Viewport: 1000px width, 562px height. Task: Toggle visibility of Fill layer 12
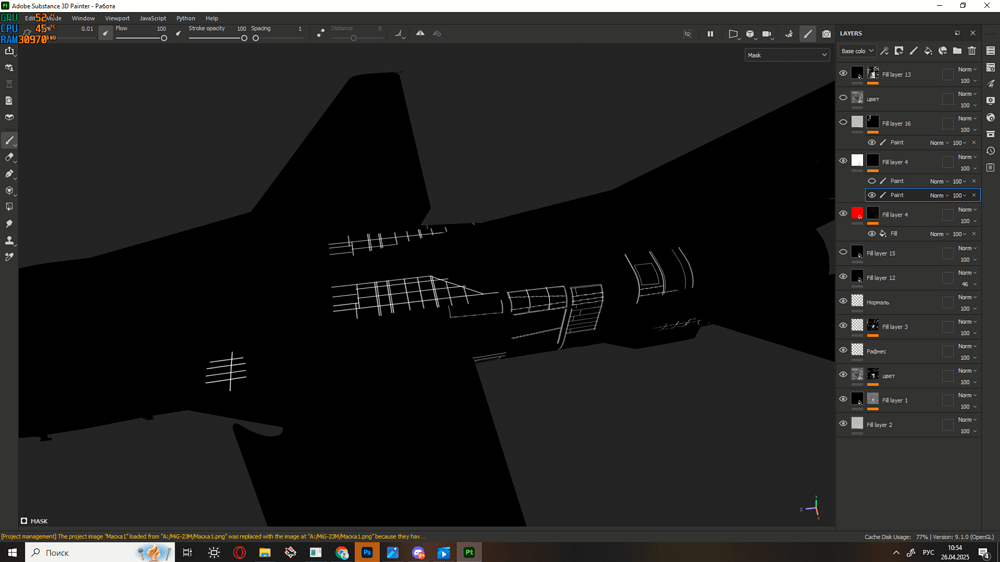click(843, 277)
